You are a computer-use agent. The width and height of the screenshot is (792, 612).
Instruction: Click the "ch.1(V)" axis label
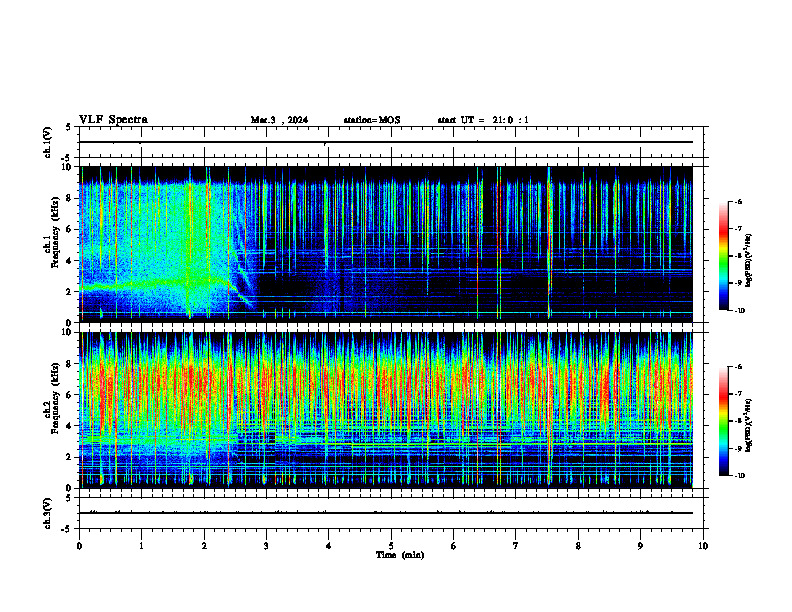click(x=48, y=142)
